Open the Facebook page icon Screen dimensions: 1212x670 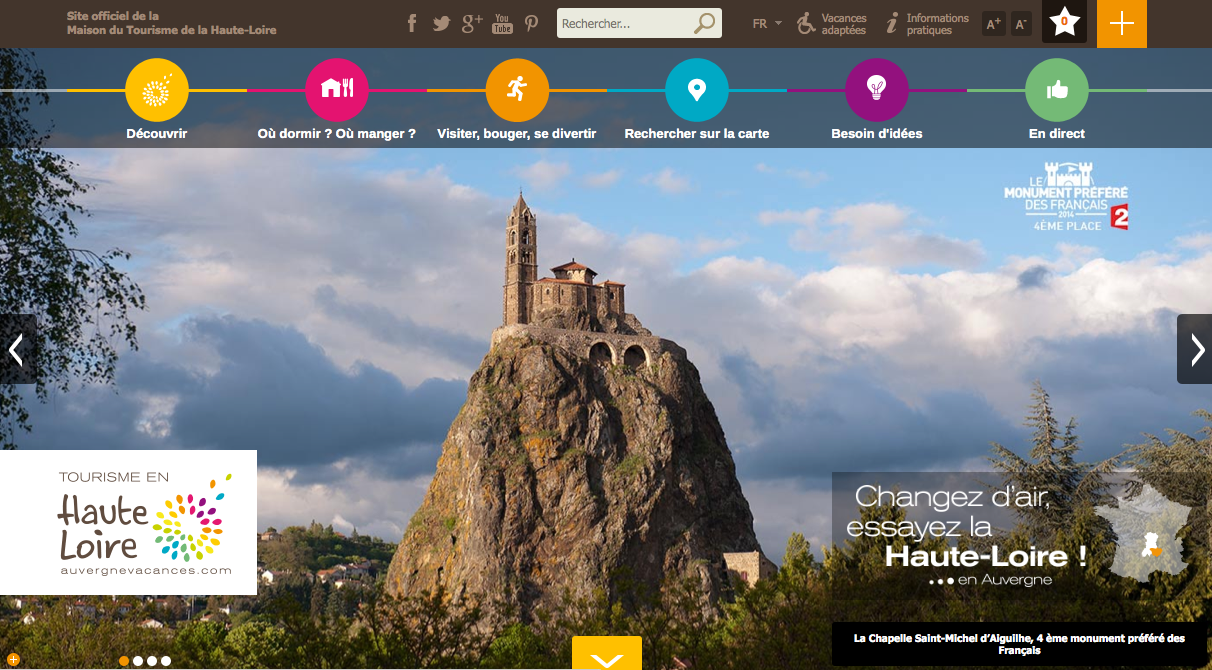412,23
